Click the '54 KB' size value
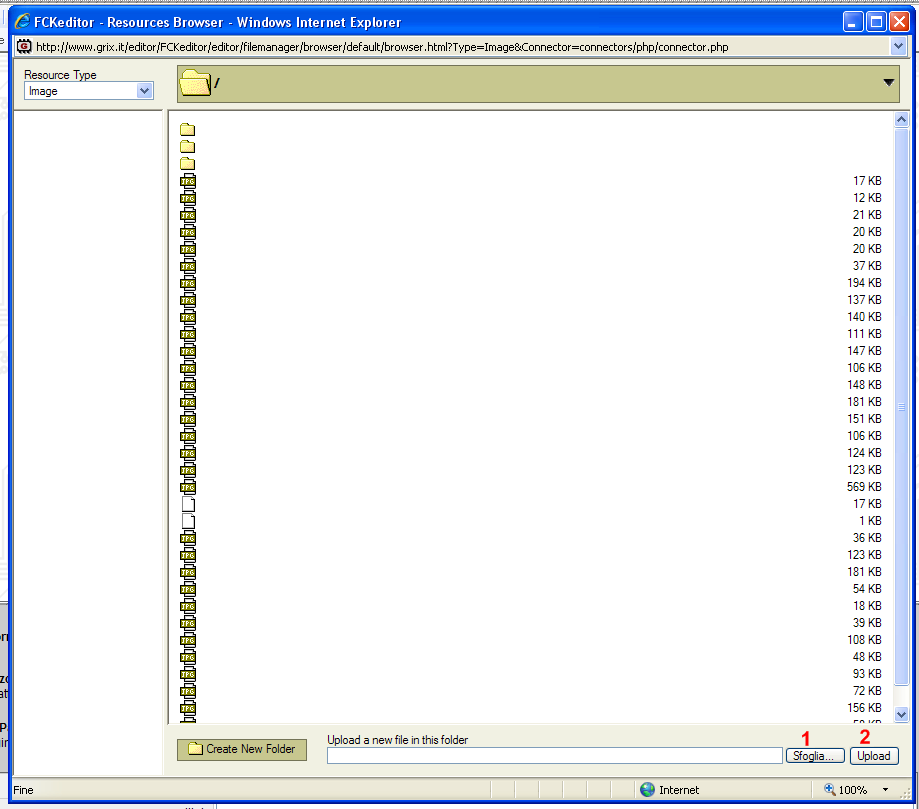Viewport: 919px width, 809px height. tap(867, 589)
